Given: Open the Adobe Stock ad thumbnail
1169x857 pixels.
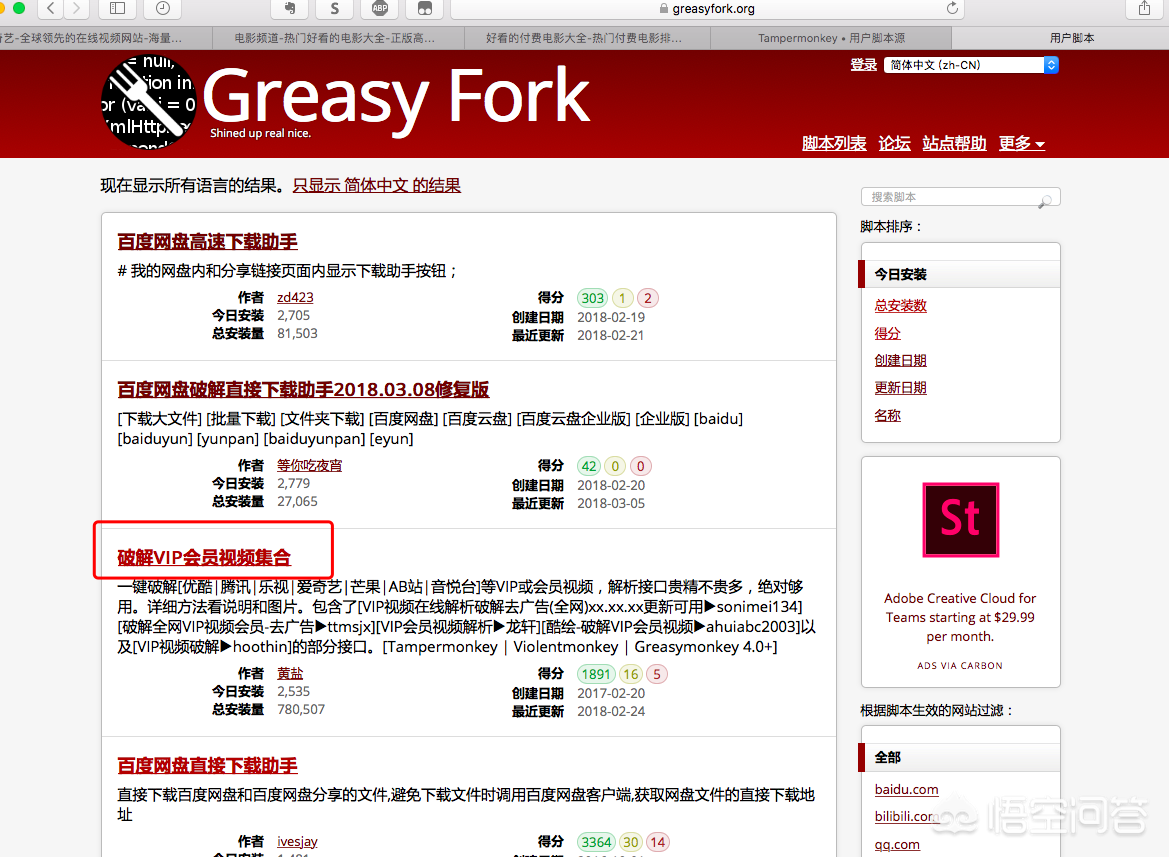Looking at the screenshot, I should (960, 520).
